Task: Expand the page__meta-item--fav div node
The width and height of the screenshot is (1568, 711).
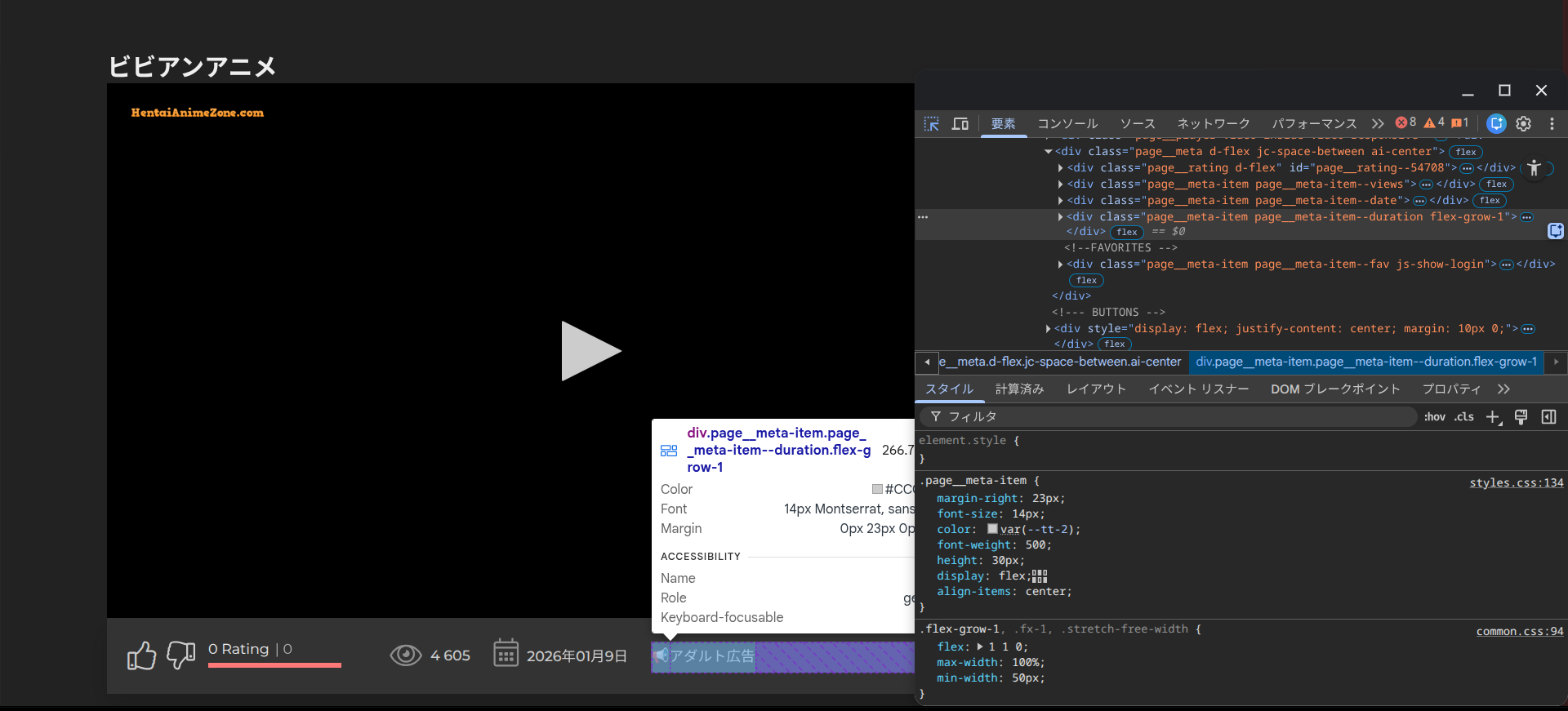Action: tap(1060, 264)
